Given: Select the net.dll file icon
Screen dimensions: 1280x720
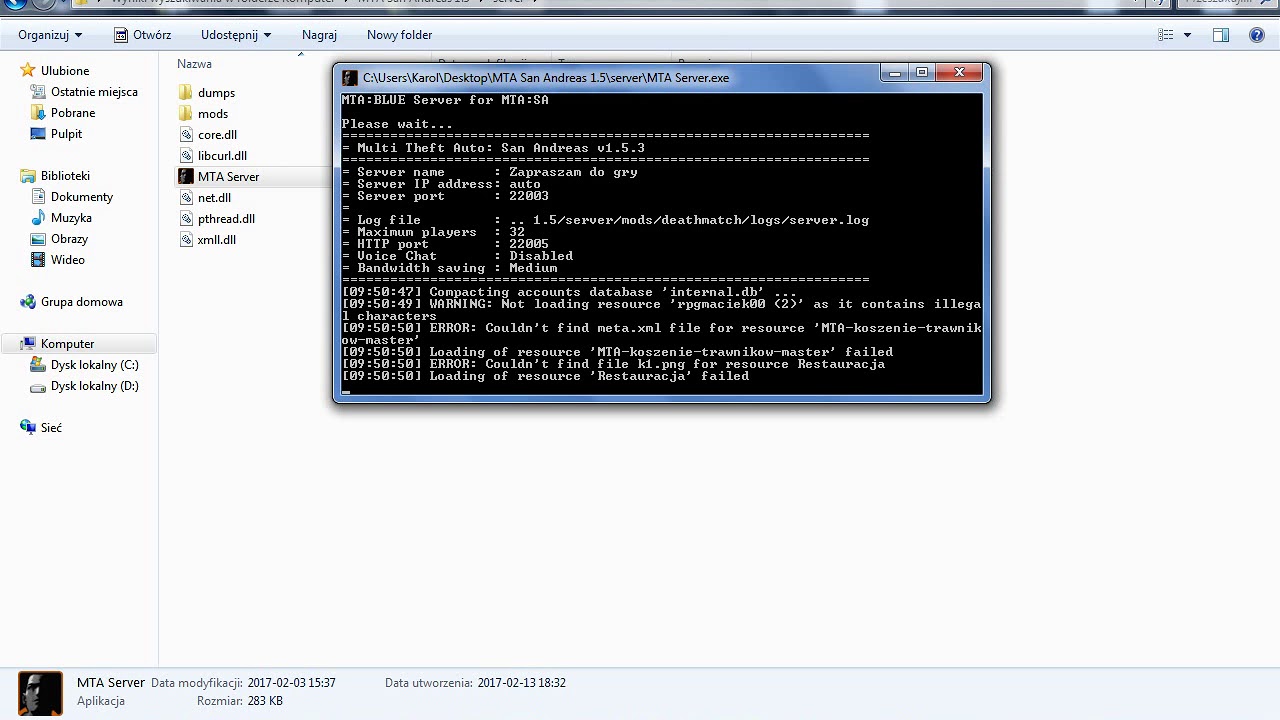Looking at the screenshot, I should (x=186, y=197).
